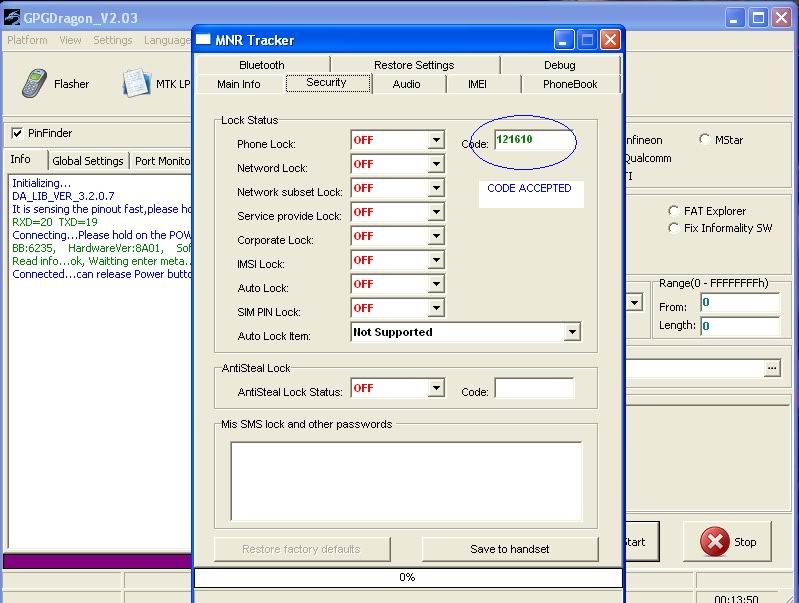Expand the Network subset Lock dropdown

(x=436, y=188)
